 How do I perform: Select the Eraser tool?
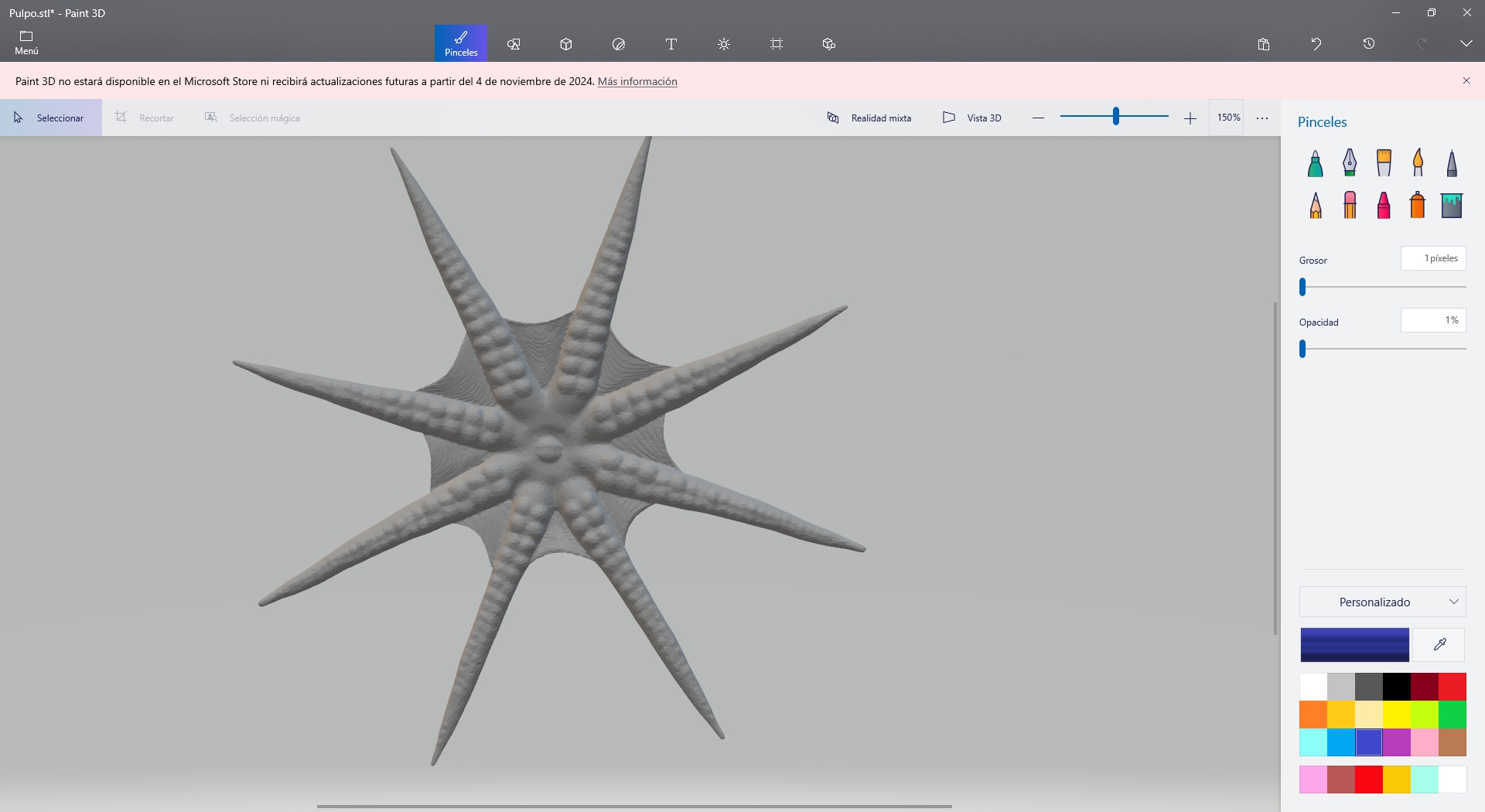tap(1350, 206)
